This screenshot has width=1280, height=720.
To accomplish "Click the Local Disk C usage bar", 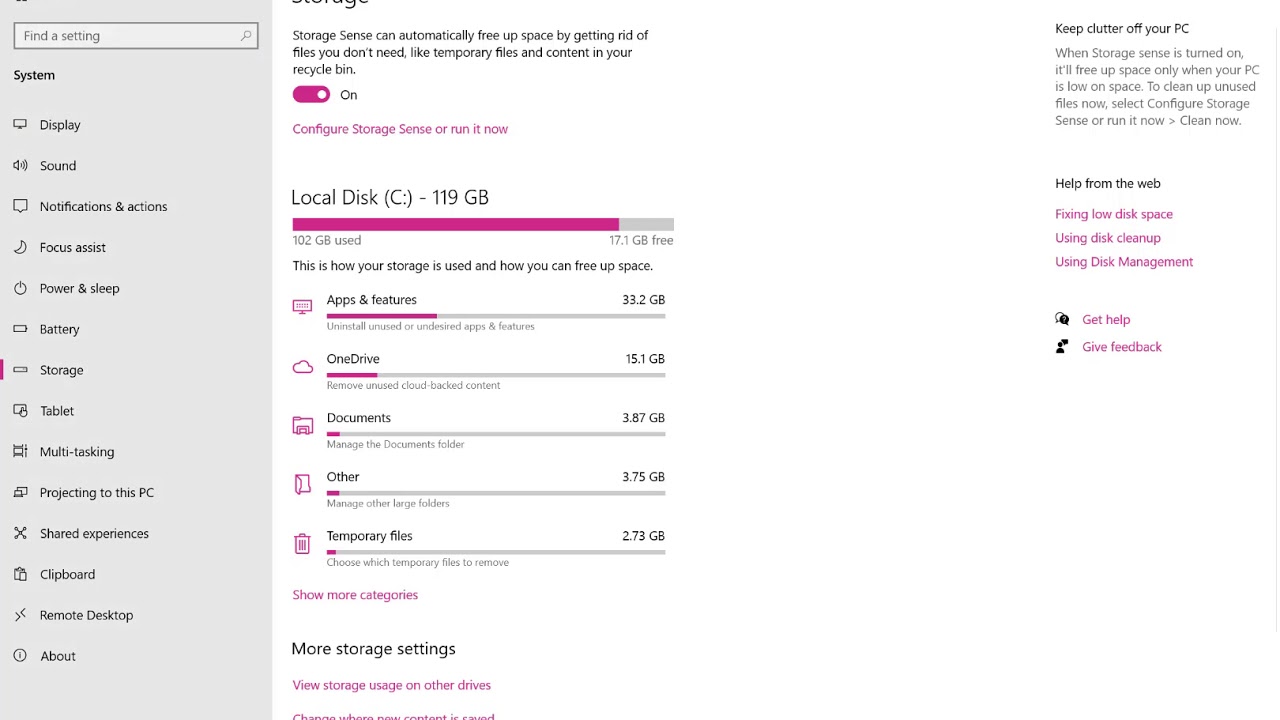I will click(483, 224).
